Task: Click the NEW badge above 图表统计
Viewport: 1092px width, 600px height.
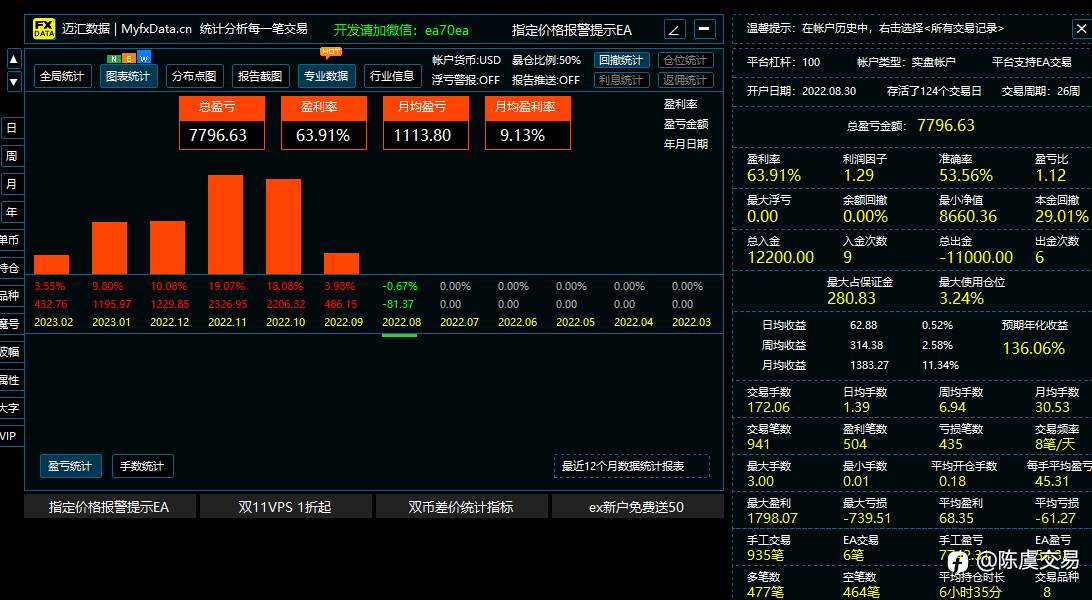Action: click(129, 58)
